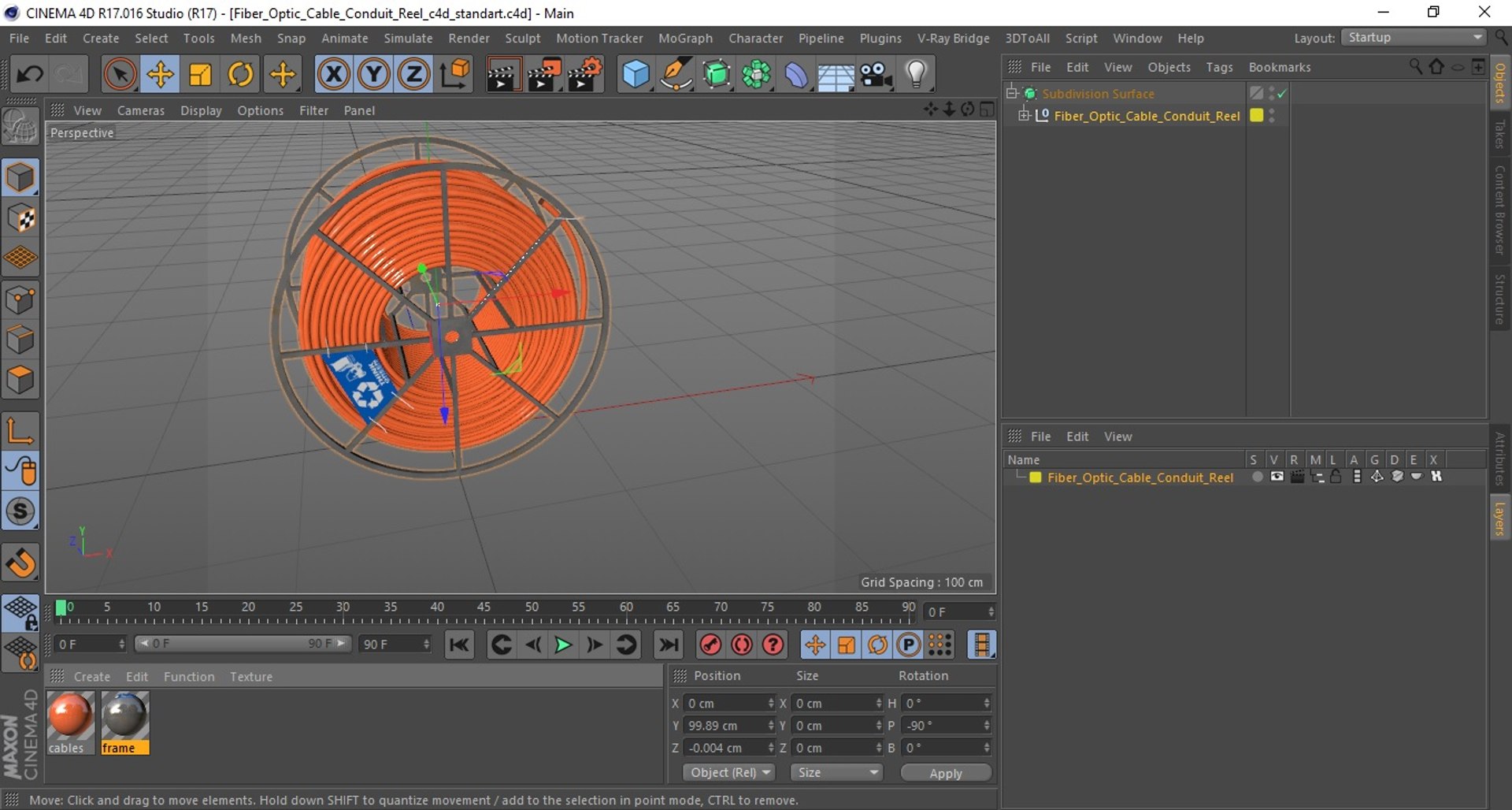
Task: Render to Picture Viewer icon
Action: [543, 75]
